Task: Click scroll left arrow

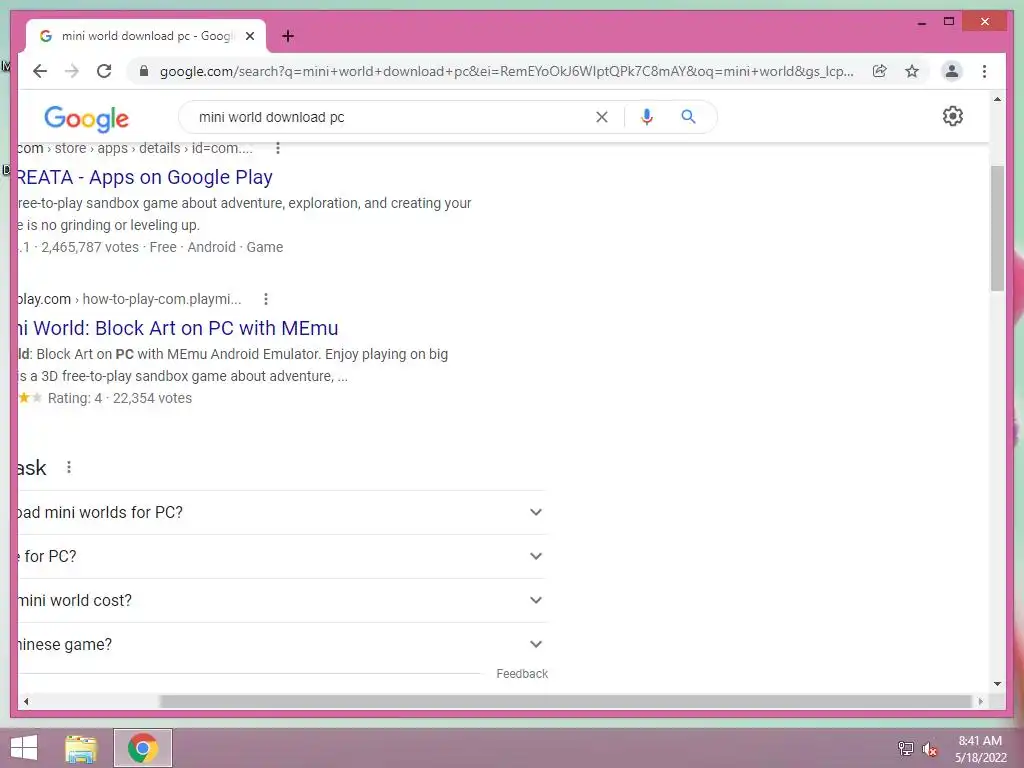Action: (26, 701)
